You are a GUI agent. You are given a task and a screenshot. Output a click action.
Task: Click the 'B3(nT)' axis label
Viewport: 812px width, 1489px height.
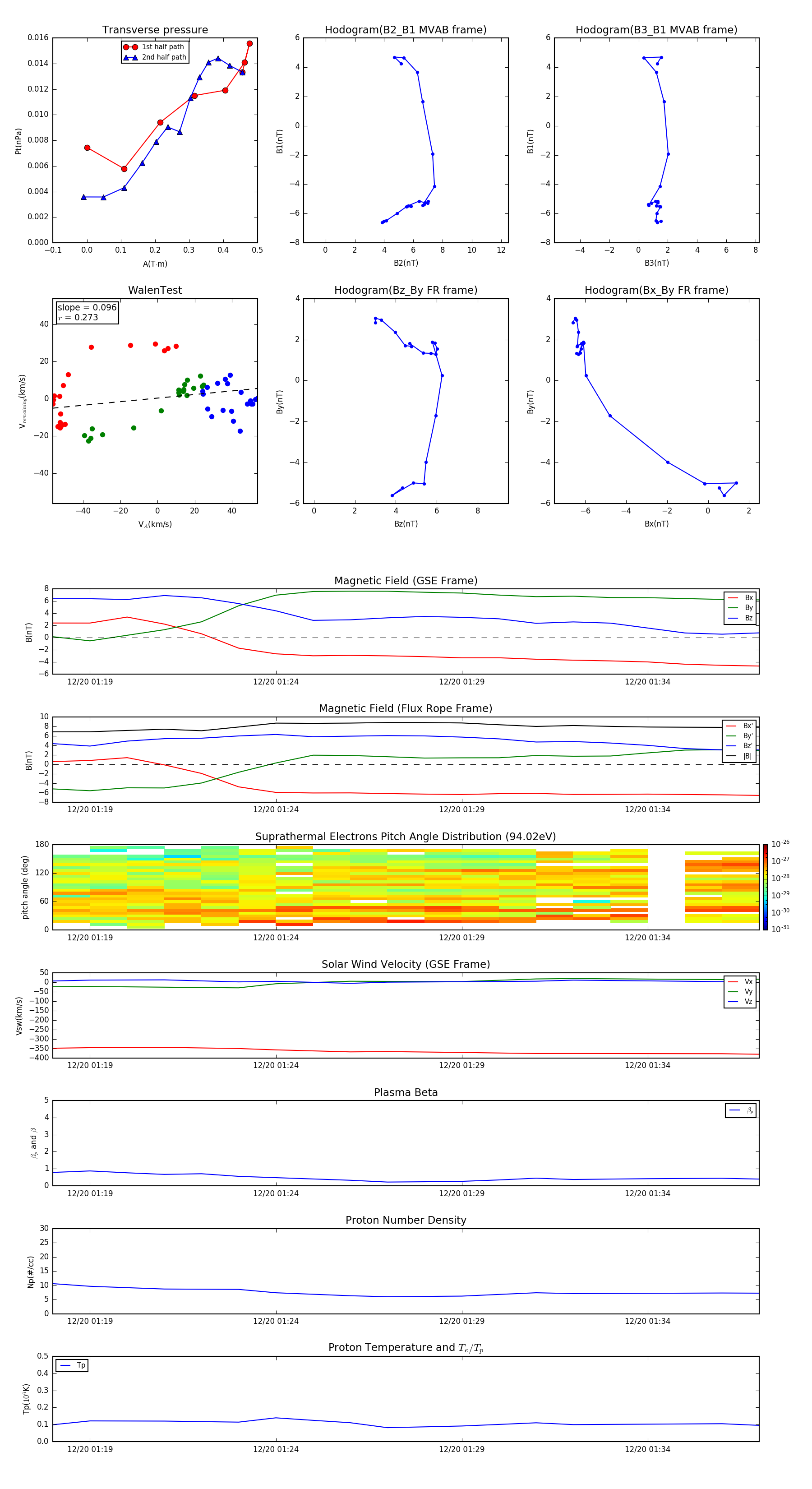656,263
